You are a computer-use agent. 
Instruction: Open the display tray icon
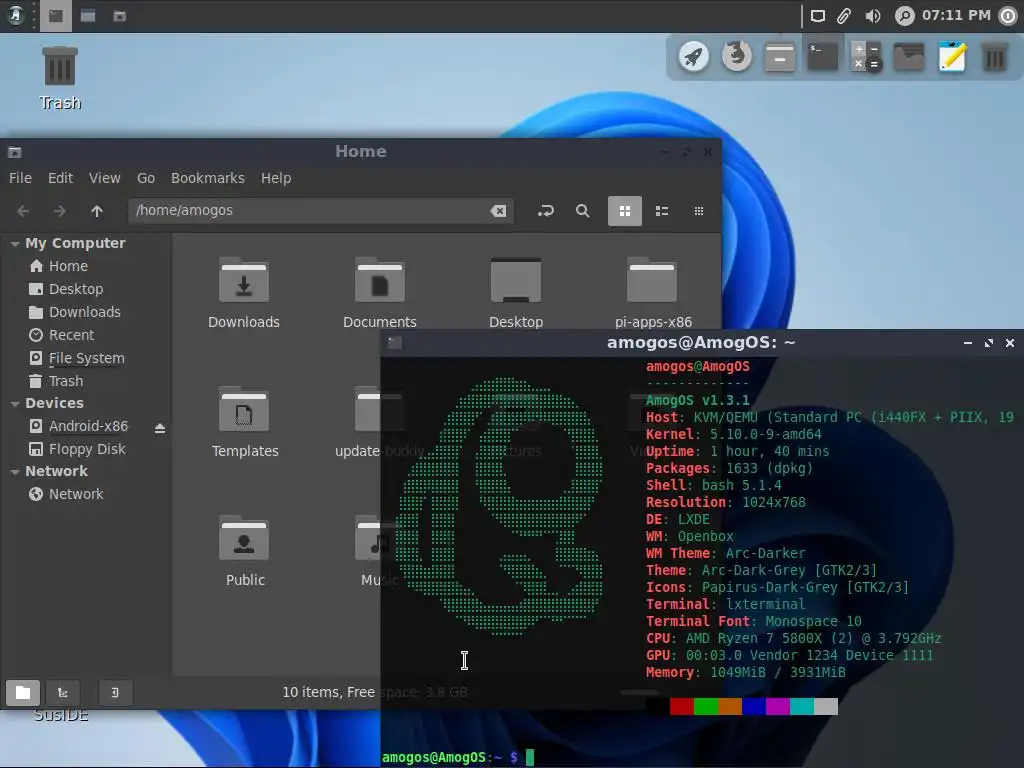point(818,16)
